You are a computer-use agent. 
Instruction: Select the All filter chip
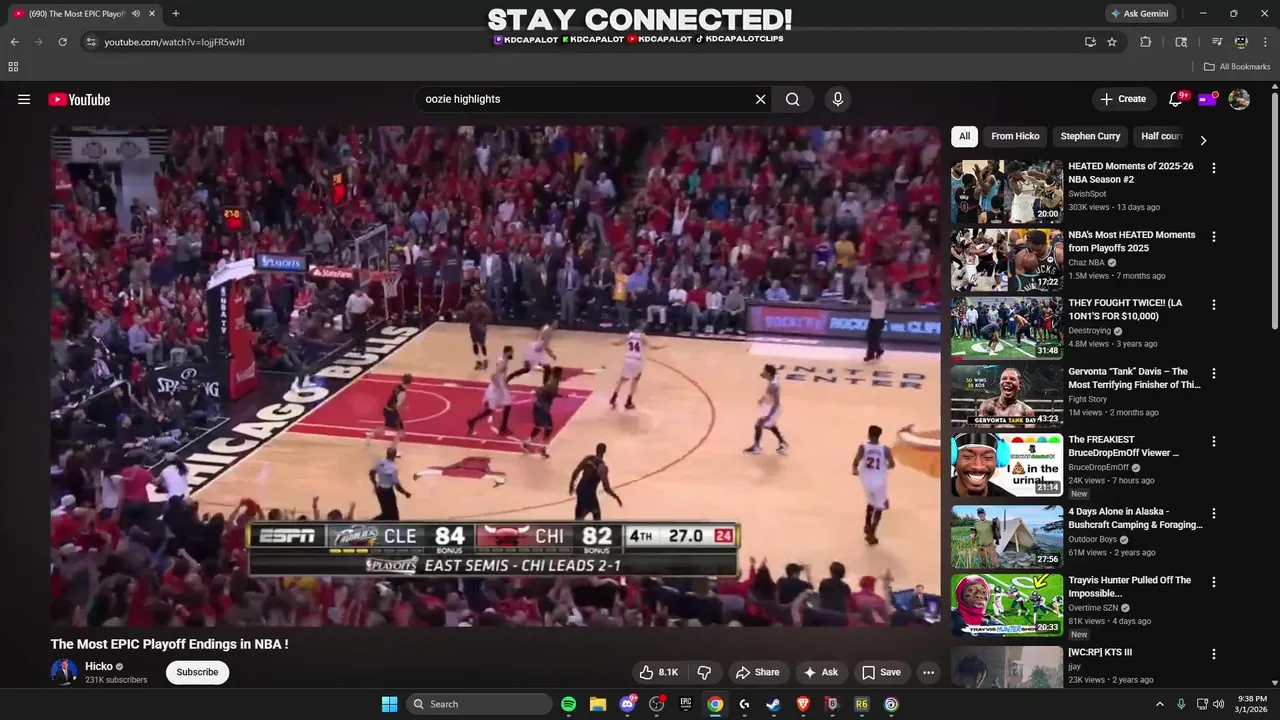point(964,136)
